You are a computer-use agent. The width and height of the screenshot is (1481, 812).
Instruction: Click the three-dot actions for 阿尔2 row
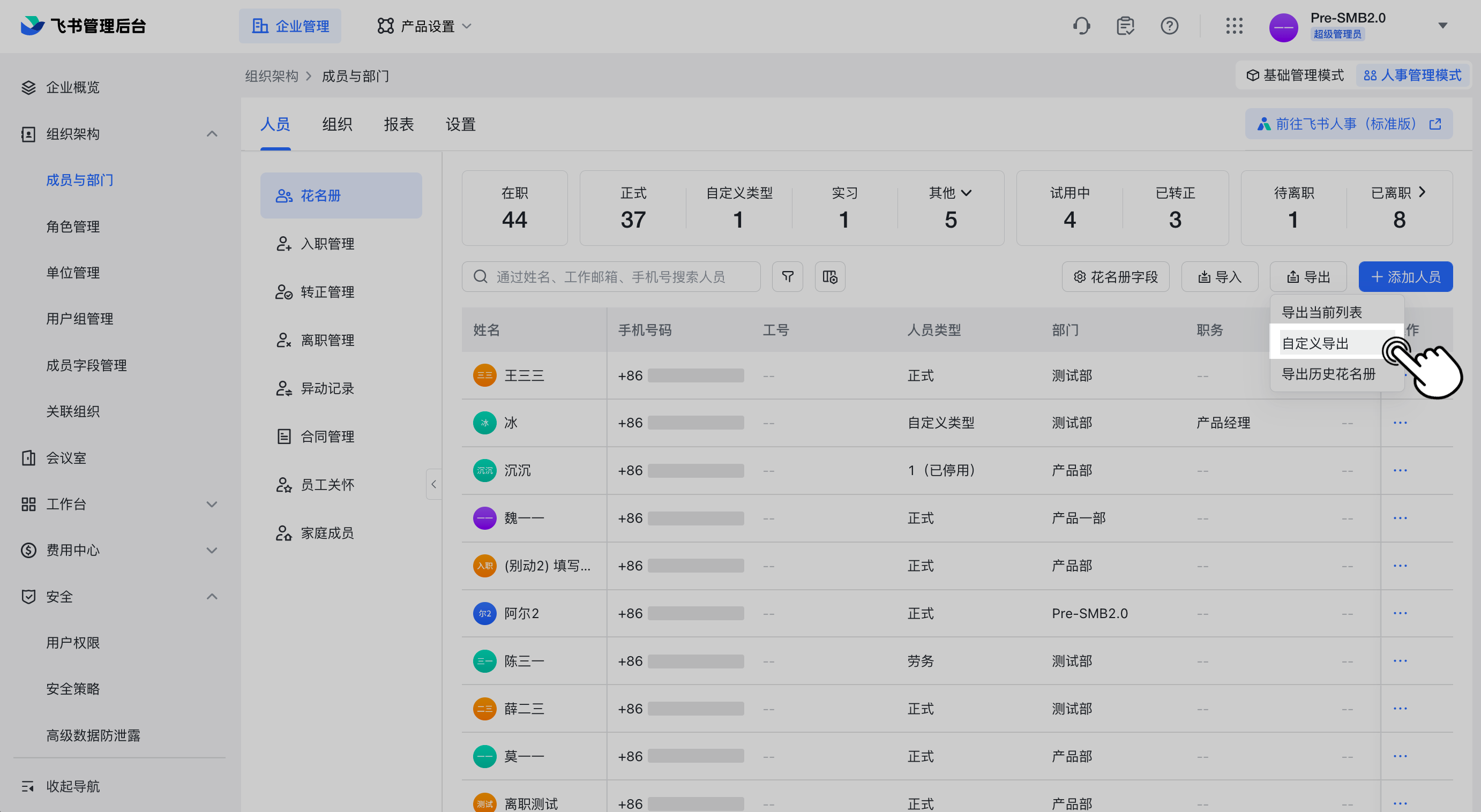[x=1400, y=613]
